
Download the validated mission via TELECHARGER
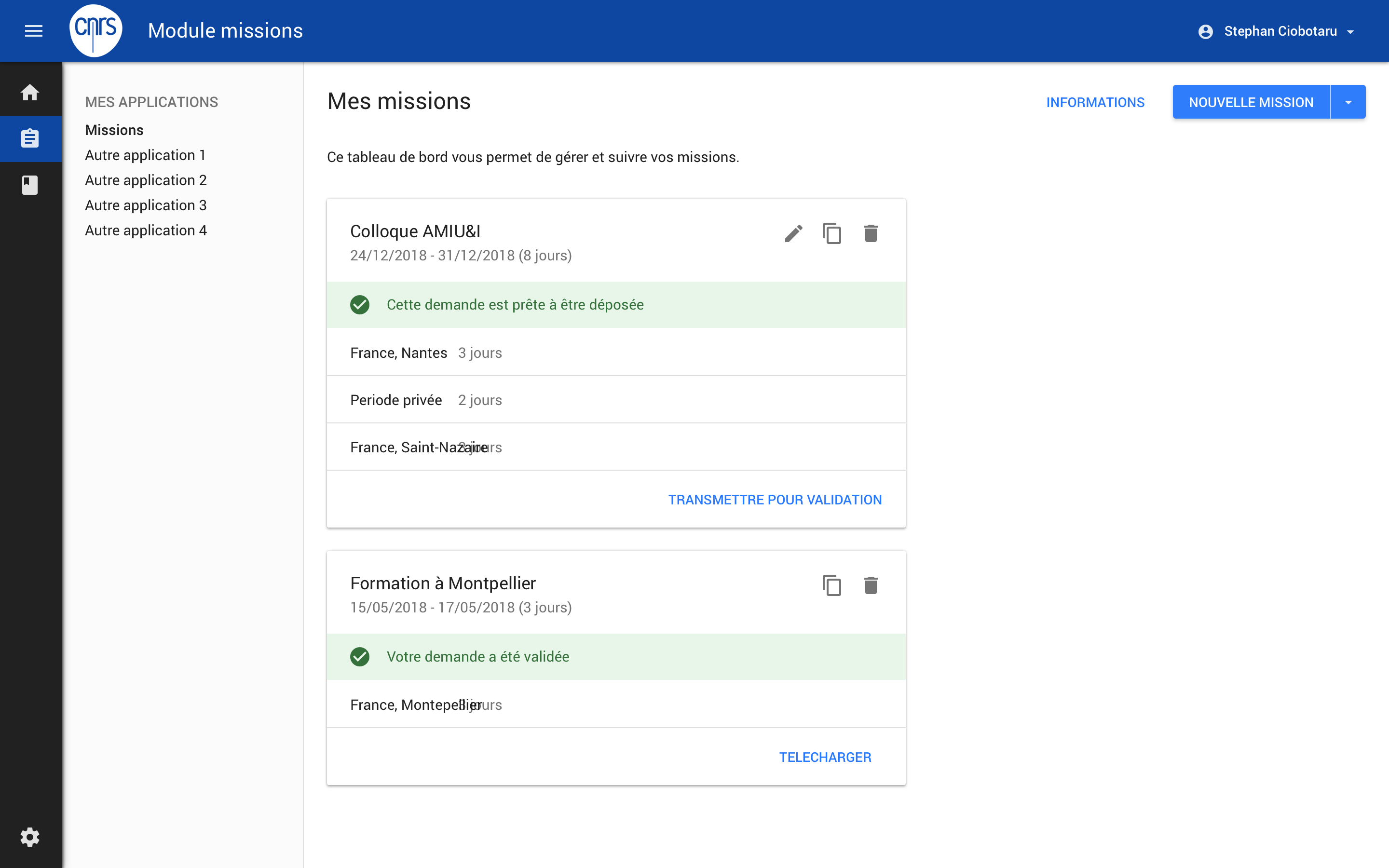[x=825, y=757]
